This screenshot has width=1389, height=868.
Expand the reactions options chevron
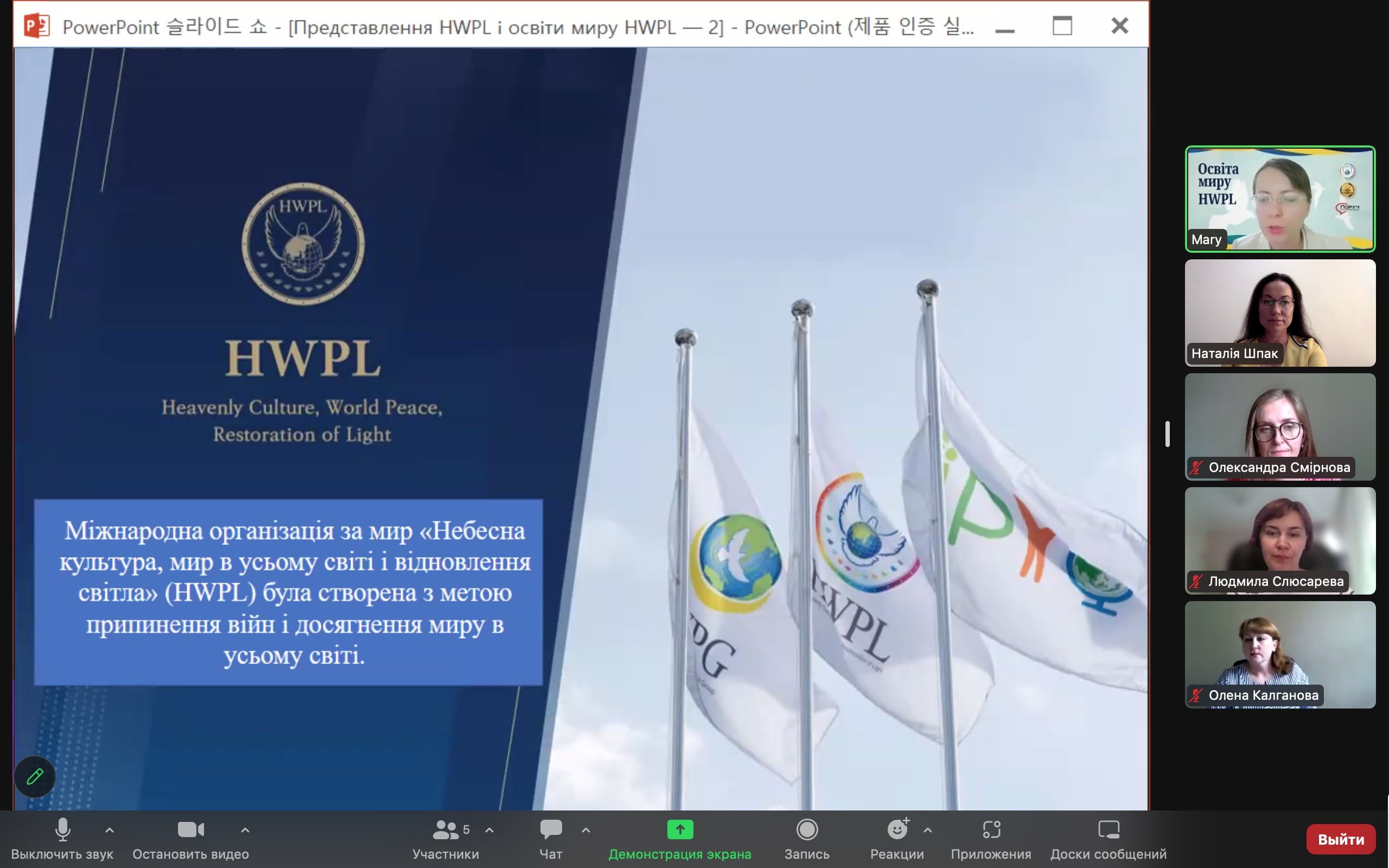pos(928,829)
